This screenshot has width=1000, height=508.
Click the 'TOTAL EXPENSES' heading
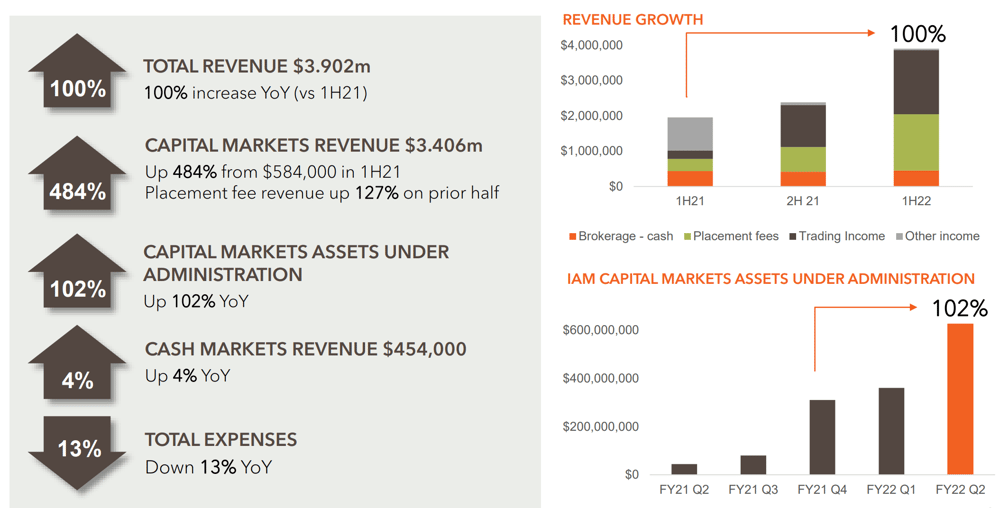pos(221,440)
